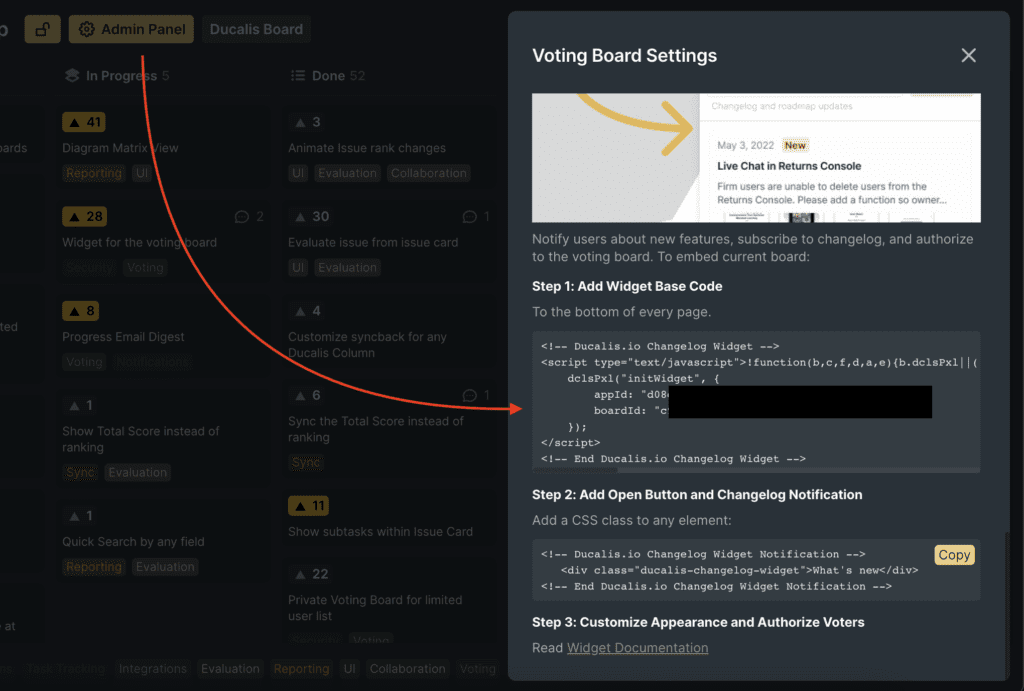The width and height of the screenshot is (1024, 691).
Task: Open comments on Widget for voting board
Action: point(249,216)
